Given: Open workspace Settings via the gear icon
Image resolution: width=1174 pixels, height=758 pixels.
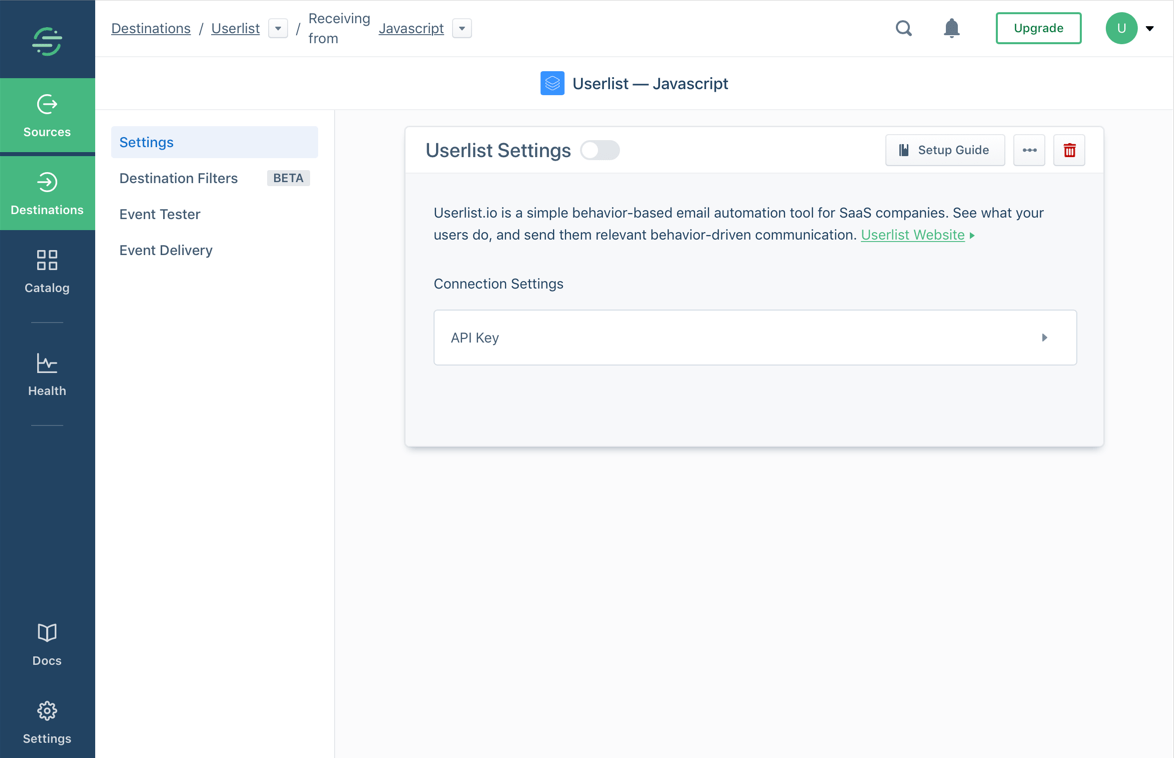Looking at the screenshot, I should [x=46, y=720].
